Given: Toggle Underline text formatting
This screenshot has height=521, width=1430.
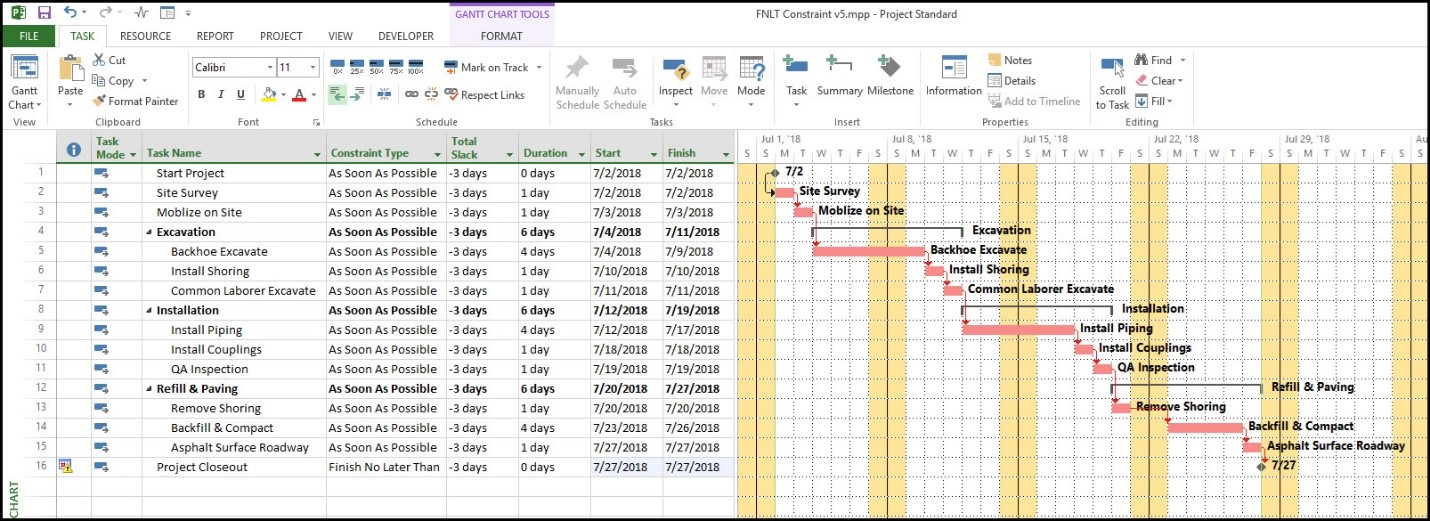Looking at the screenshot, I should 241,95.
